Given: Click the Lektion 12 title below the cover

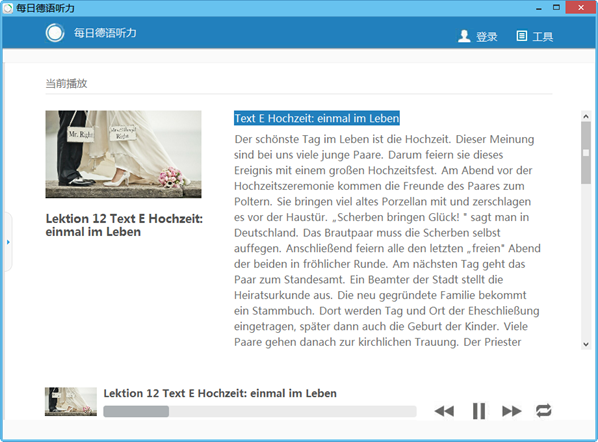Looking at the screenshot, I should (x=124, y=225).
